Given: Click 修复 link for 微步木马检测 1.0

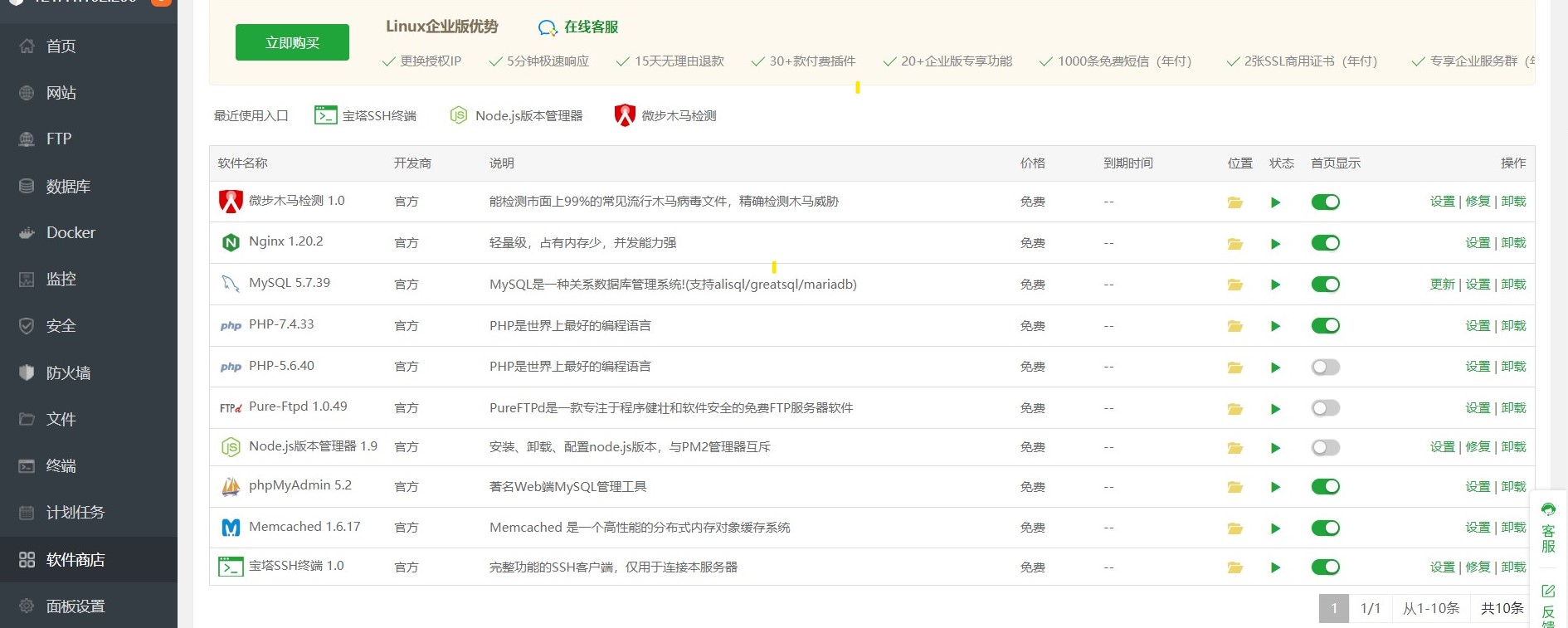Looking at the screenshot, I should (1478, 202).
